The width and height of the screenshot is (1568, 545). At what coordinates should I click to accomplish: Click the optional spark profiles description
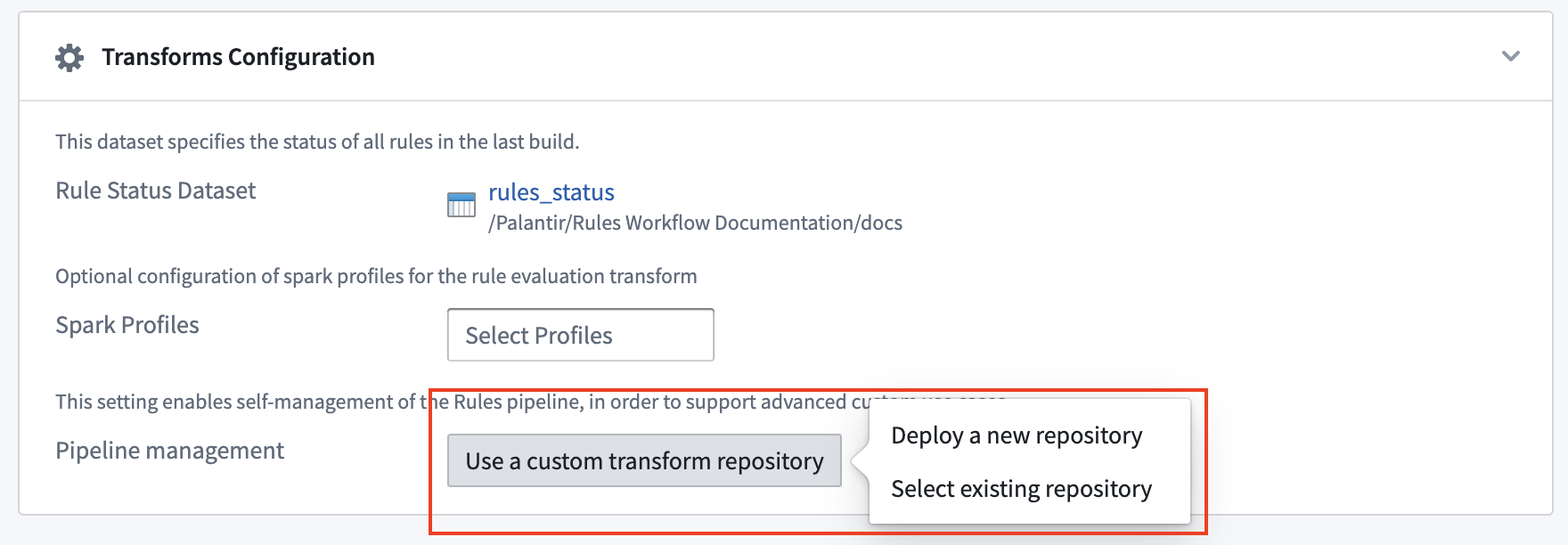pyautogui.click(x=376, y=276)
